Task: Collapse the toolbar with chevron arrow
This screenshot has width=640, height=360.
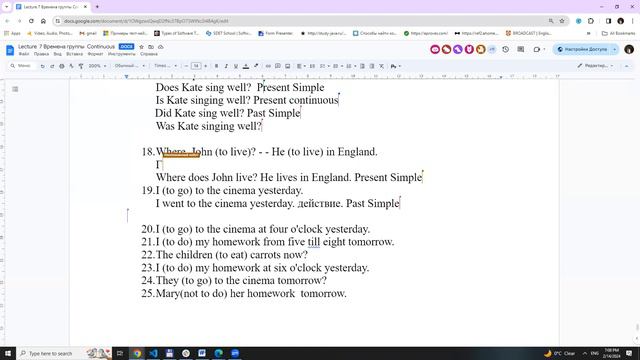Action: pyautogui.click(x=627, y=66)
